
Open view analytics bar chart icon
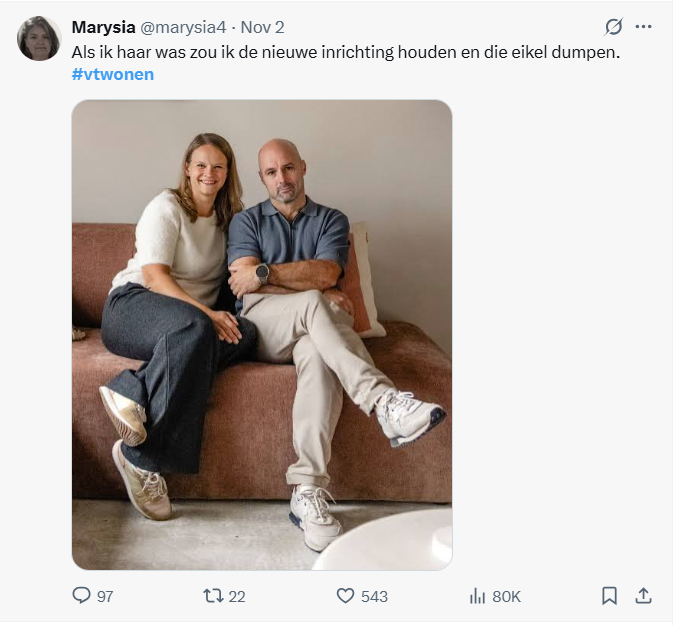coord(477,596)
